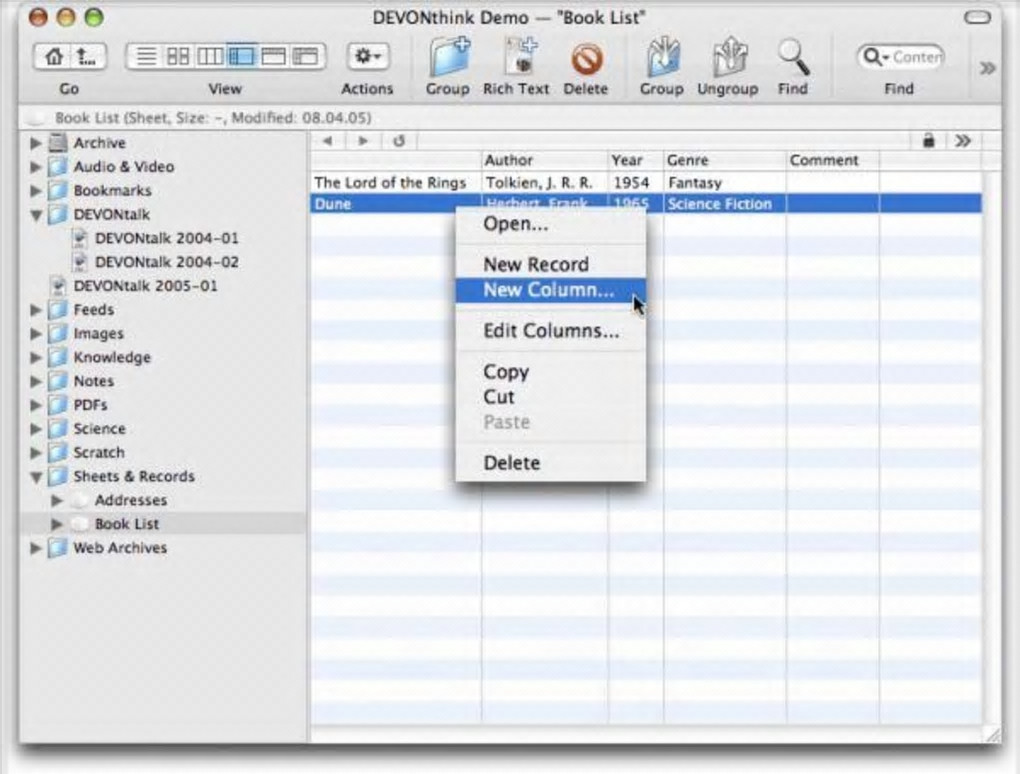Click the red Delete toolbar icon
The image size is (1020, 774).
(x=586, y=60)
